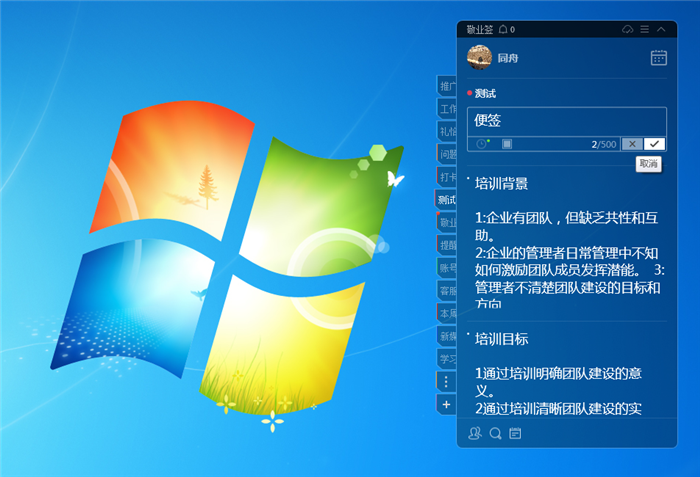Open search with the magnifier icon
The image size is (700, 477).
tap(496, 433)
